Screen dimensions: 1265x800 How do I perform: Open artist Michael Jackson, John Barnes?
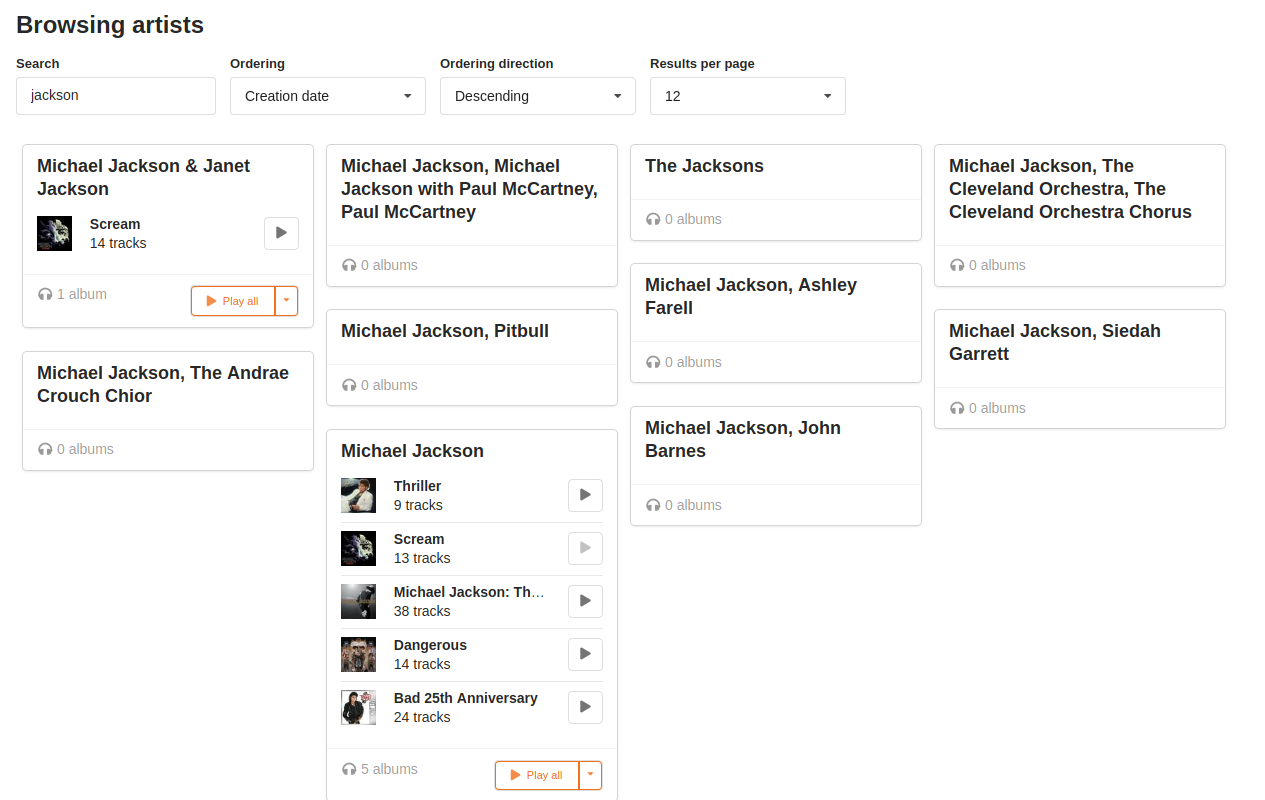tap(743, 439)
